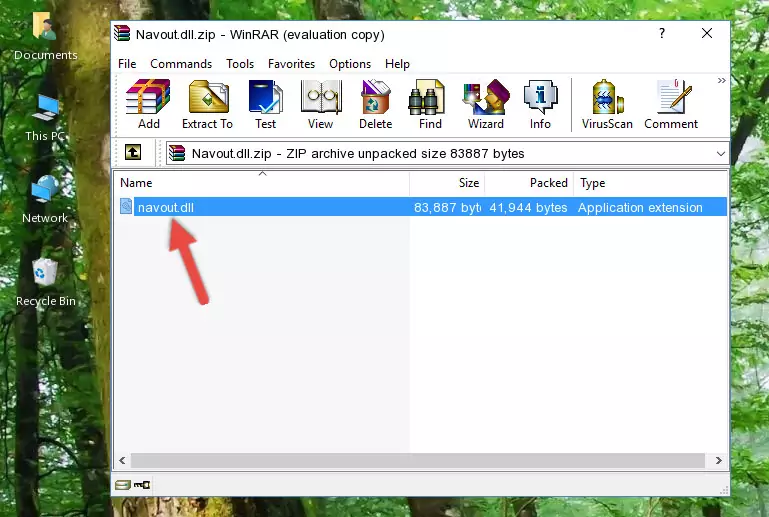Launch the Wizard tool
The height and width of the screenshot is (517, 769).
tap(486, 104)
